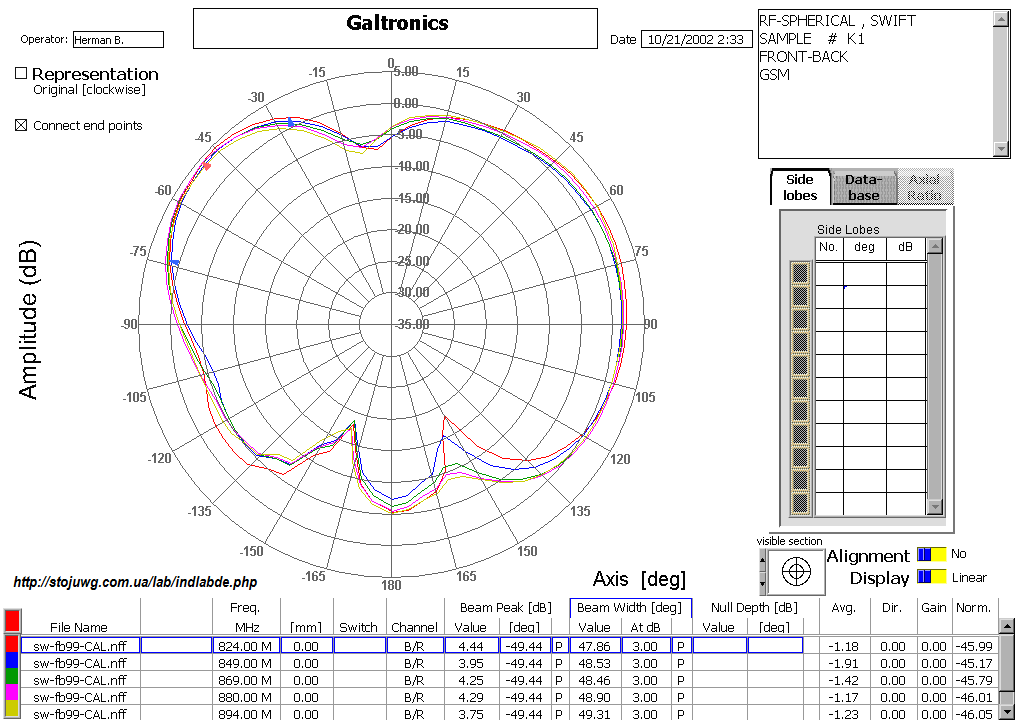
Task: Switch to the Side lobes tab
Action: (799, 187)
